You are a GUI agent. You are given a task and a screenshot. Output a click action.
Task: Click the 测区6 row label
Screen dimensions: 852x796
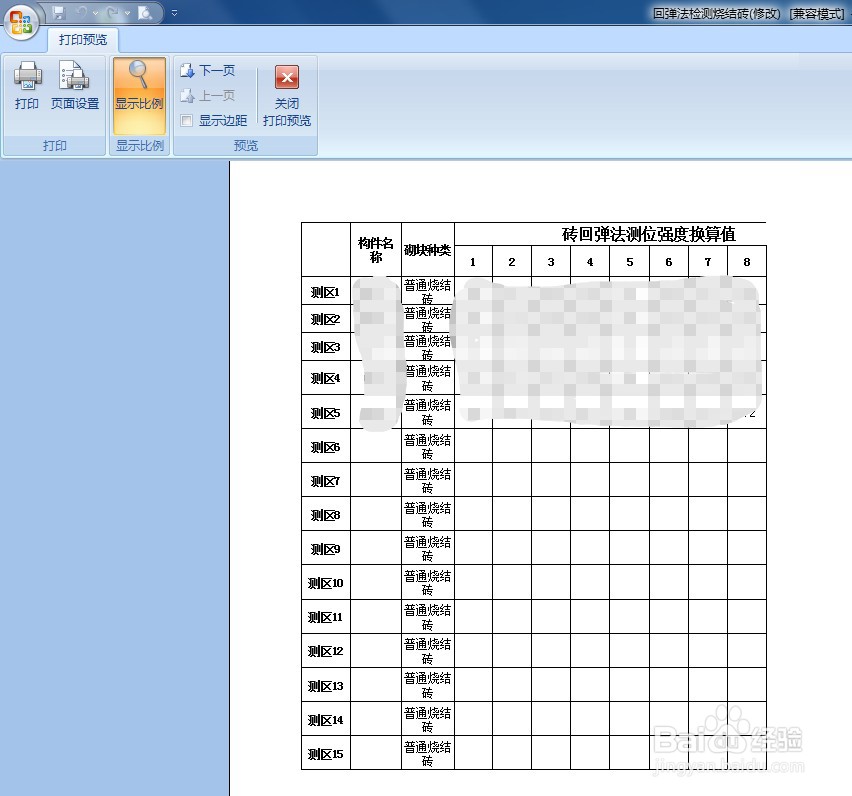coord(325,447)
